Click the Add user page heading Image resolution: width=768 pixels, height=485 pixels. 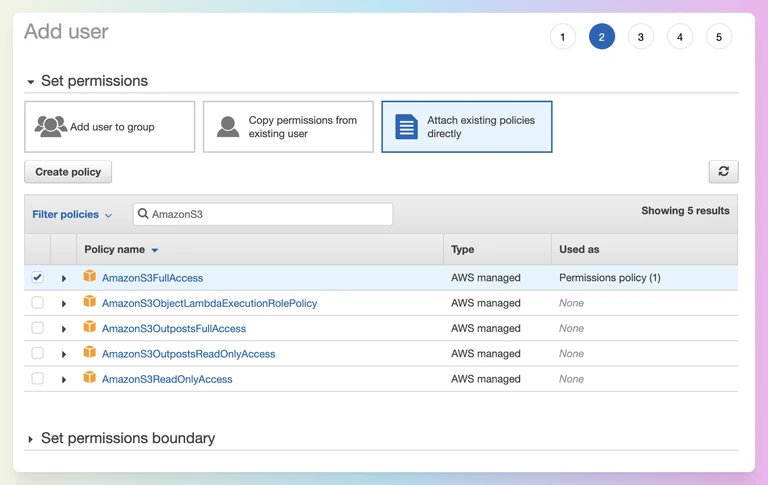coord(67,31)
